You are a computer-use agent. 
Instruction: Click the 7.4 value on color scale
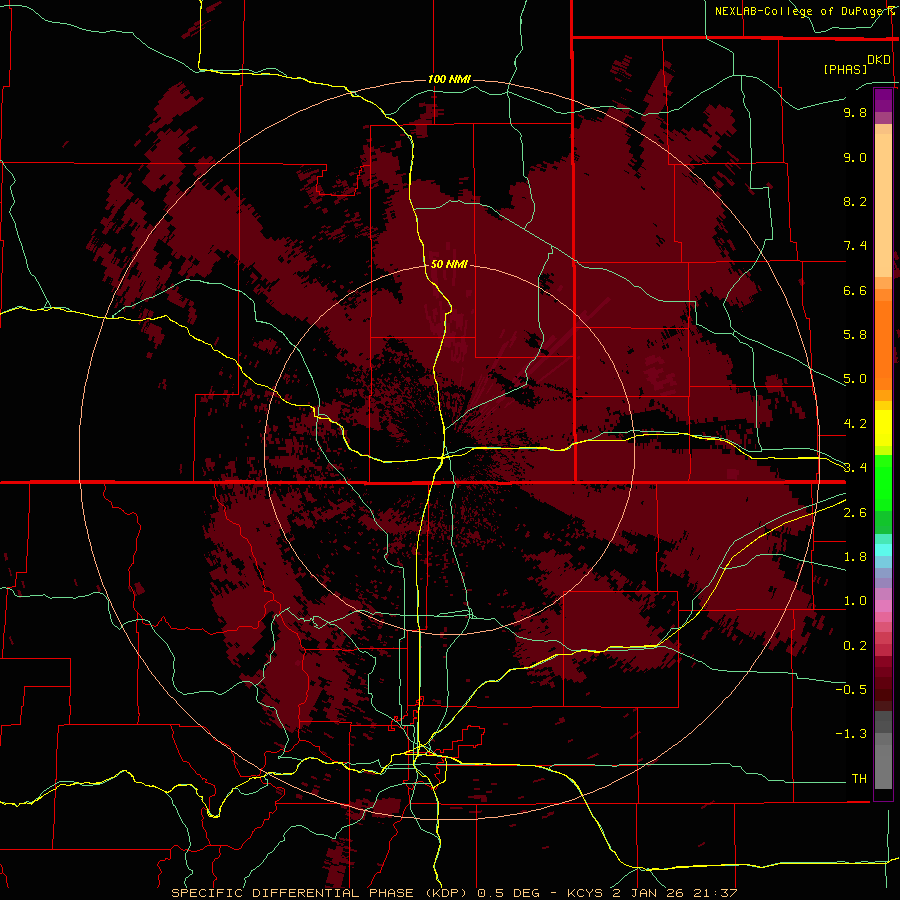(x=855, y=246)
